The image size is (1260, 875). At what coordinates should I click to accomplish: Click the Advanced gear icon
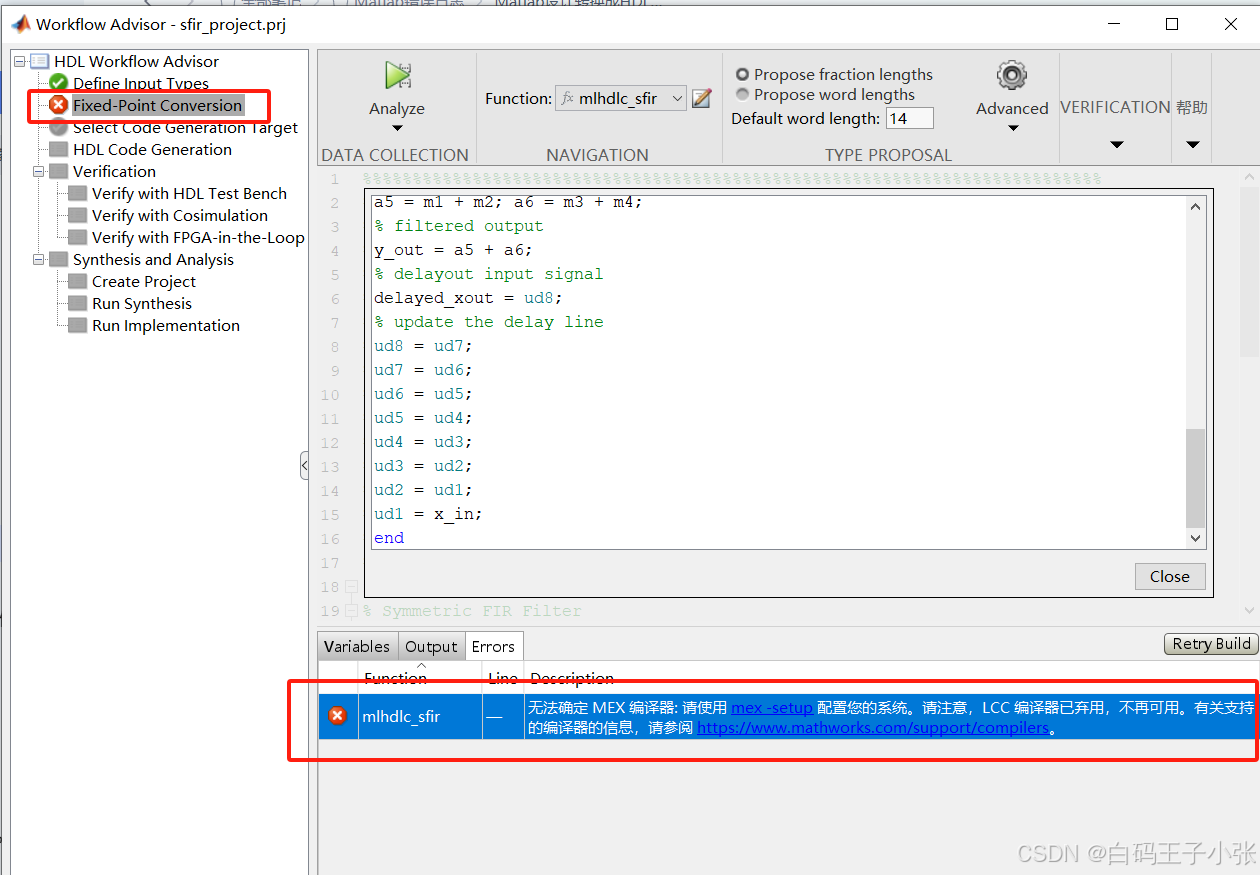coord(1011,74)
